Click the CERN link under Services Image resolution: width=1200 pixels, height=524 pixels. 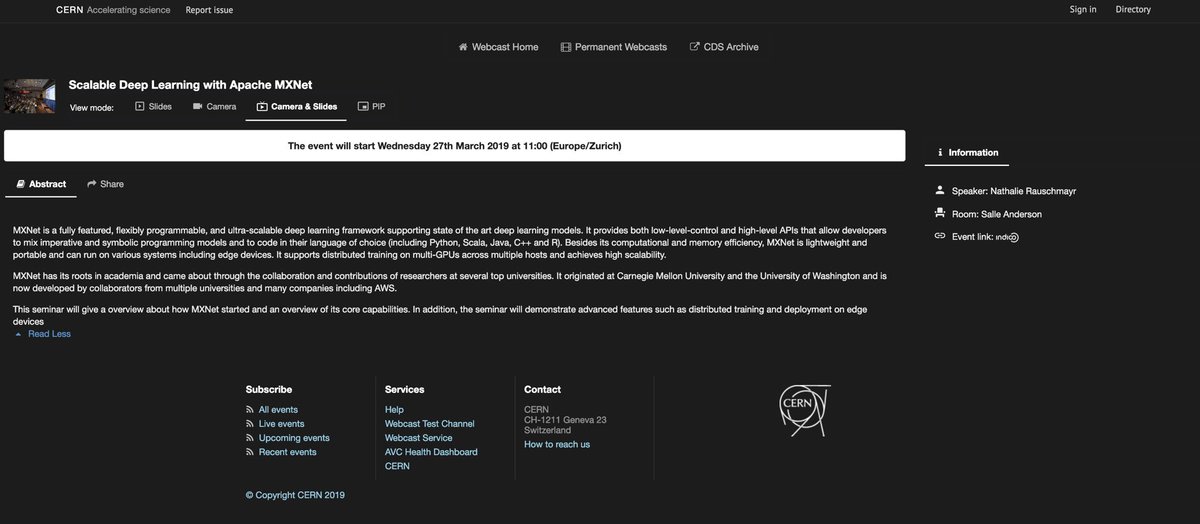coord(397,466)
